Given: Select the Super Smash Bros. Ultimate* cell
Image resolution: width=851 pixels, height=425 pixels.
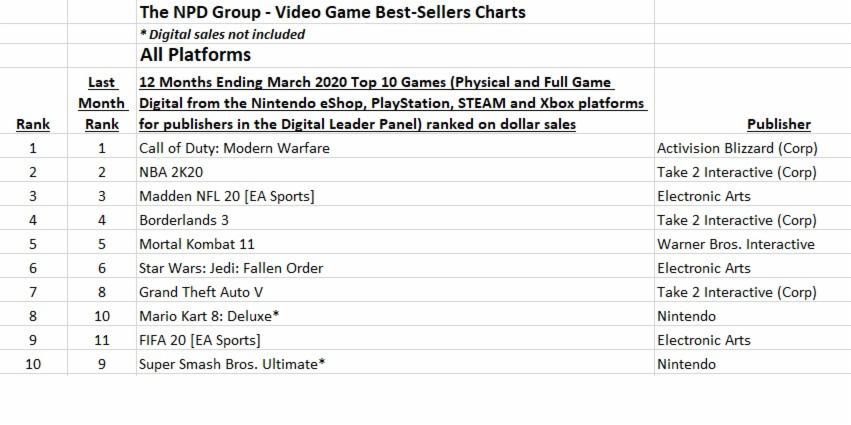Looking at the screenshot, I should (232, 364).
